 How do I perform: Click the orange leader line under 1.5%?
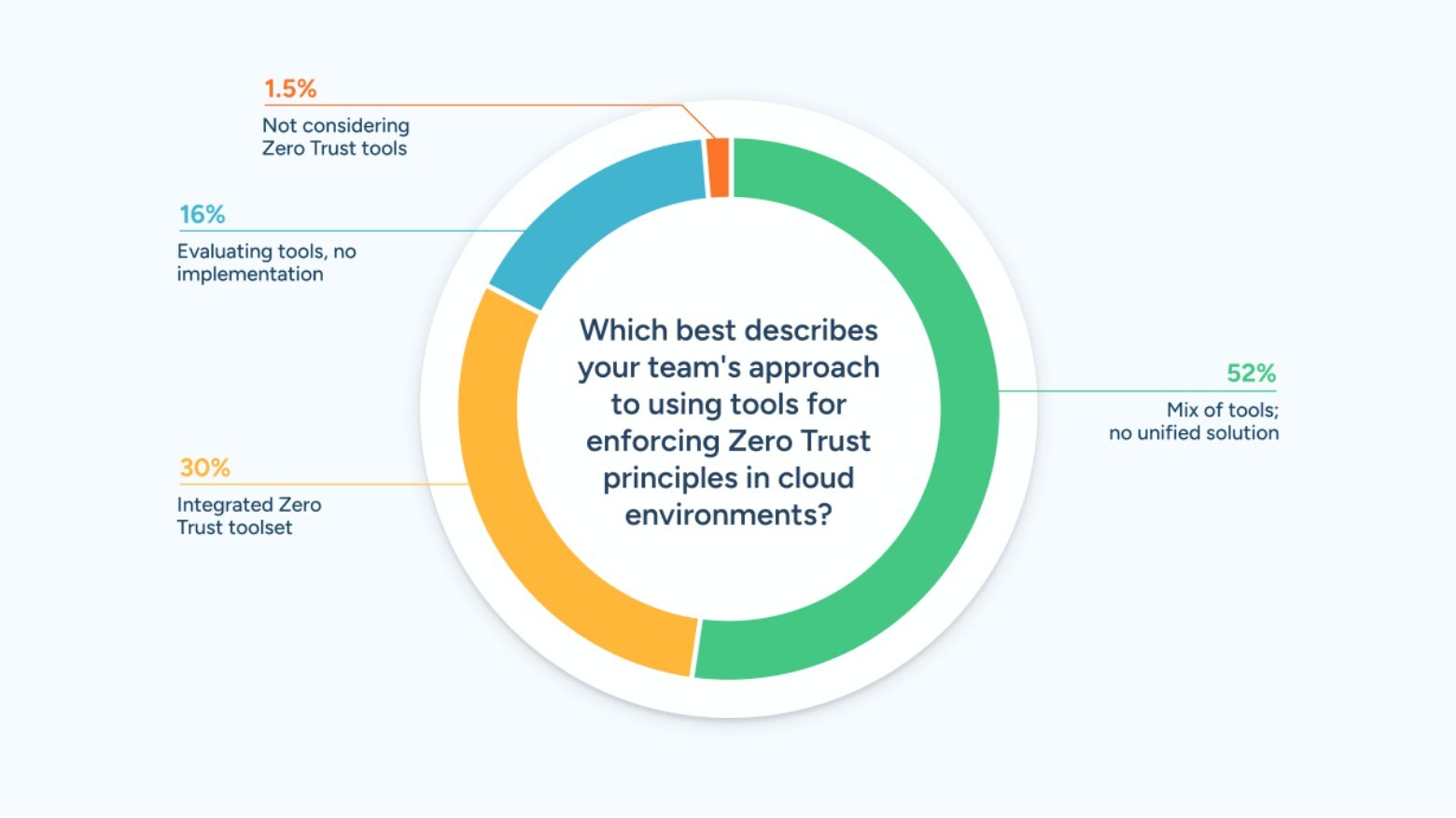pyautogui.click(x=467, y=106)
